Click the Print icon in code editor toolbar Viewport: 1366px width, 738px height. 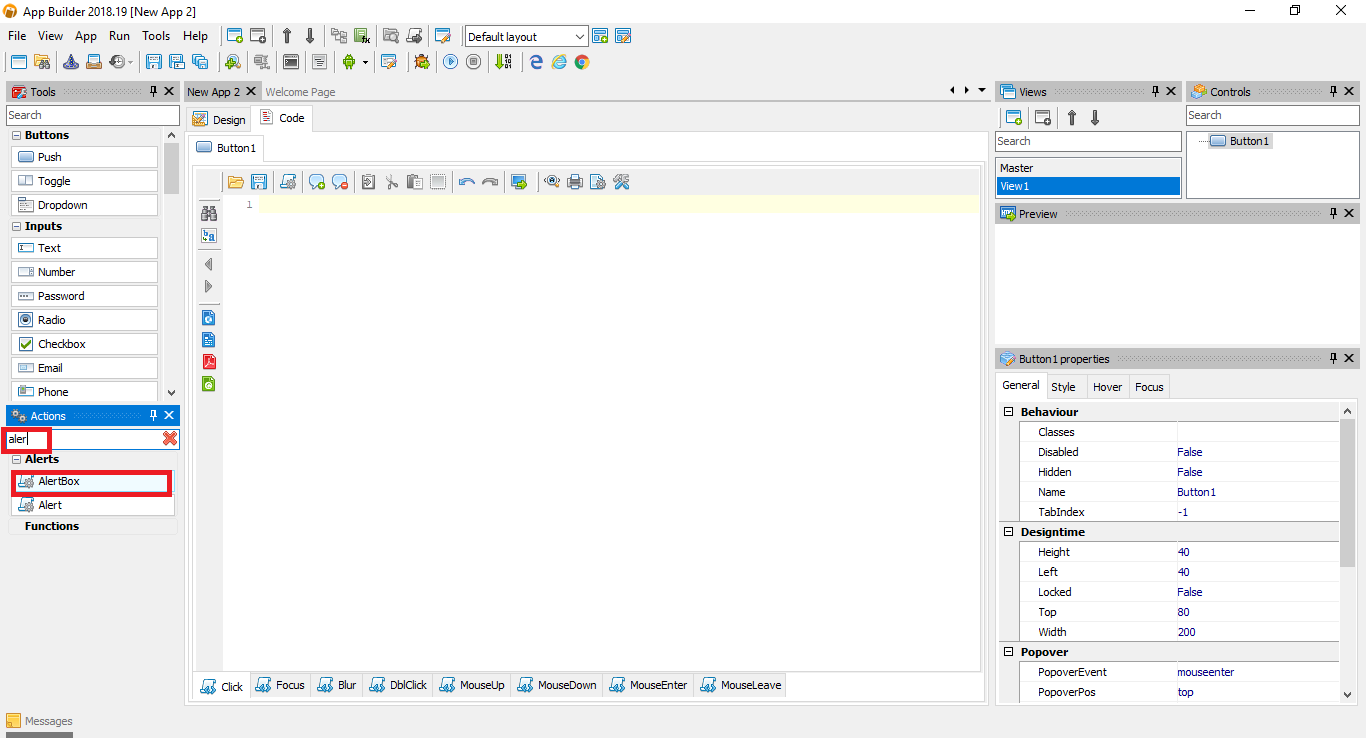(574, 181)
